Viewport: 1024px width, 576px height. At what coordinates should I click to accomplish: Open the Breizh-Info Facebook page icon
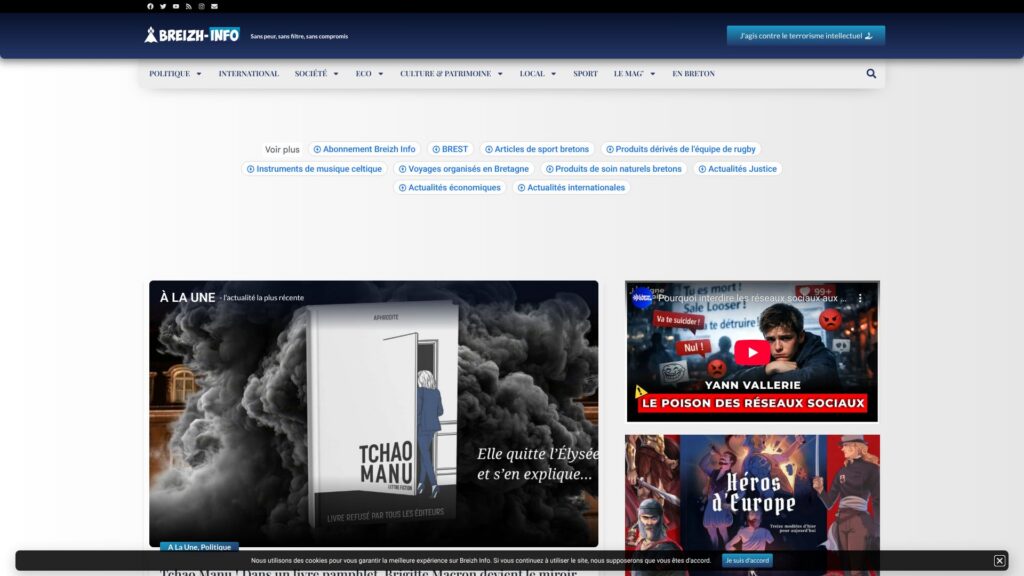coord(150,5)
